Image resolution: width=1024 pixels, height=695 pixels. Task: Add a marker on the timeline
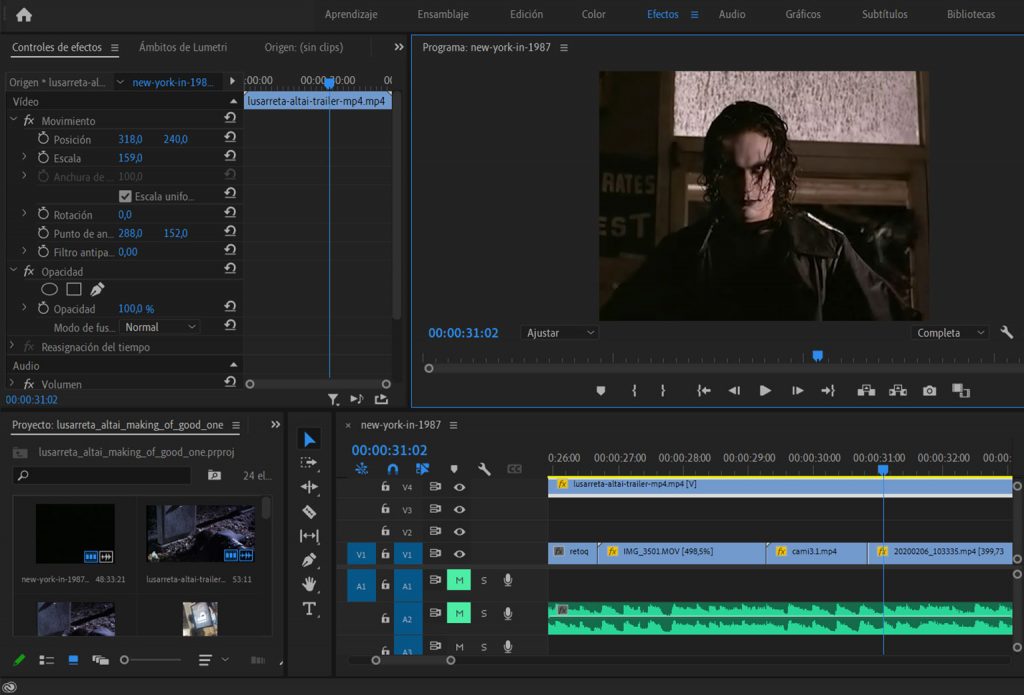(454, 469)
